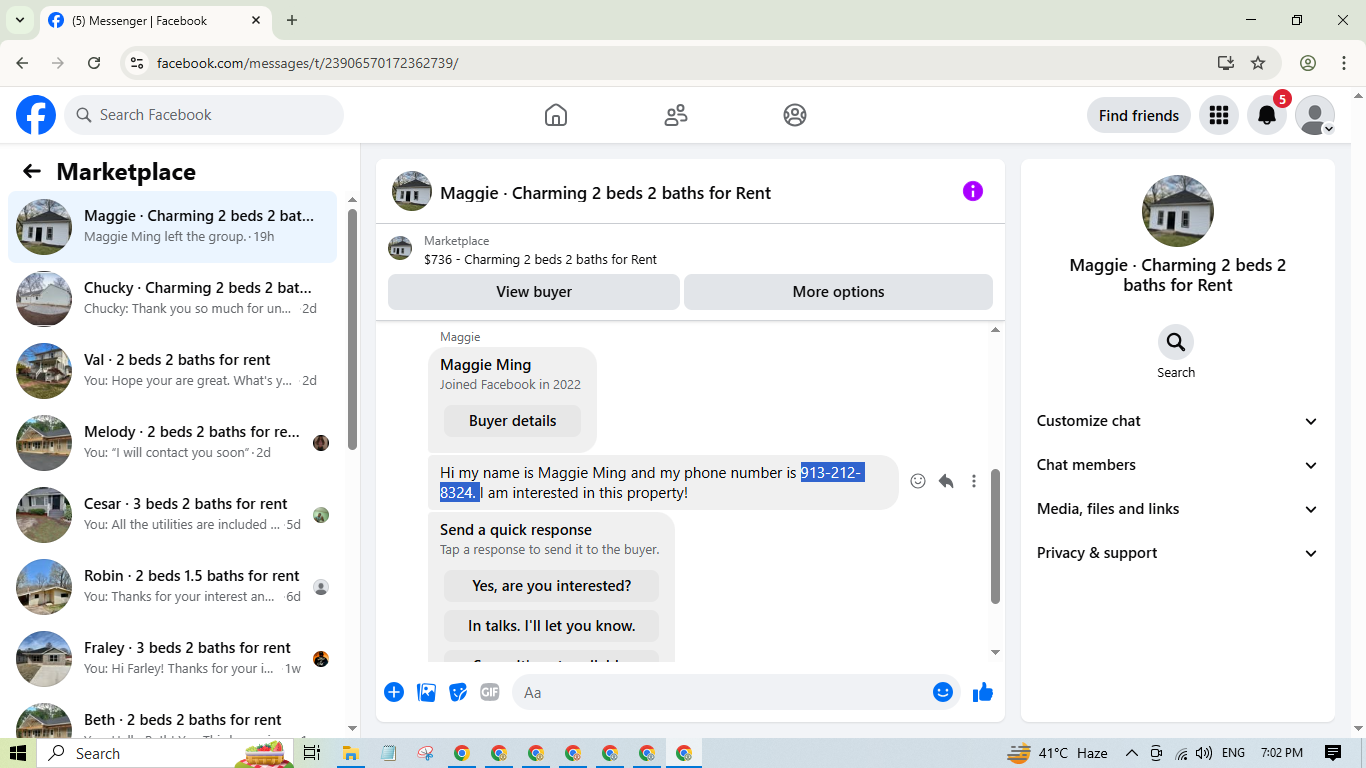Screen dimensions: 1366x768
Task: Click the More options button
Action: (x=838, y=292)
